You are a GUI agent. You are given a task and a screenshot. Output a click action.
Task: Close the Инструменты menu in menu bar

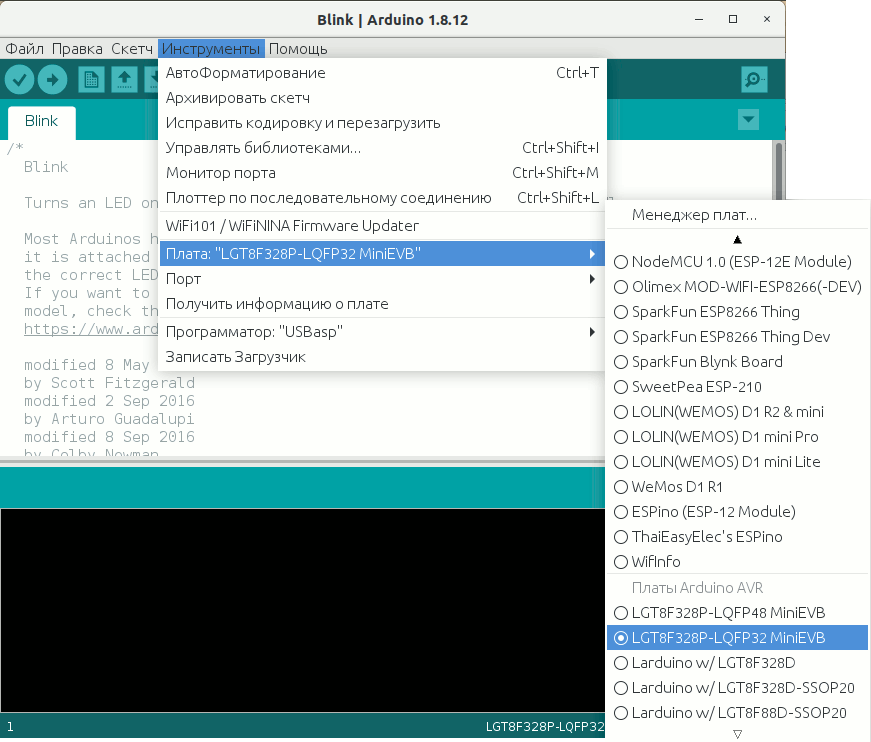[211, 49]
